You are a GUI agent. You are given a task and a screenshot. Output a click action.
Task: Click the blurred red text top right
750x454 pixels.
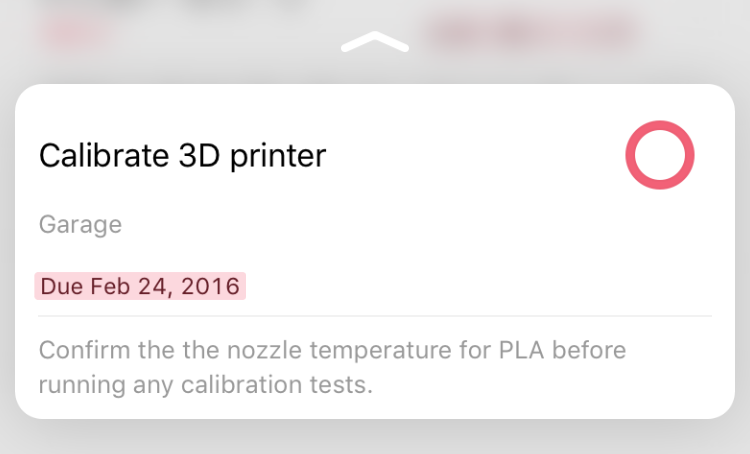click(x=533, y=32)
